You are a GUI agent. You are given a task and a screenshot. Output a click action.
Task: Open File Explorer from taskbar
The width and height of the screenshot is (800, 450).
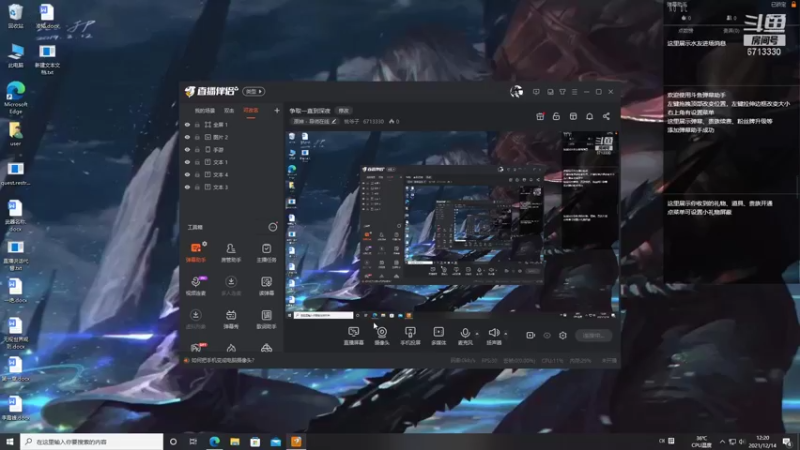tap(235, 441)
